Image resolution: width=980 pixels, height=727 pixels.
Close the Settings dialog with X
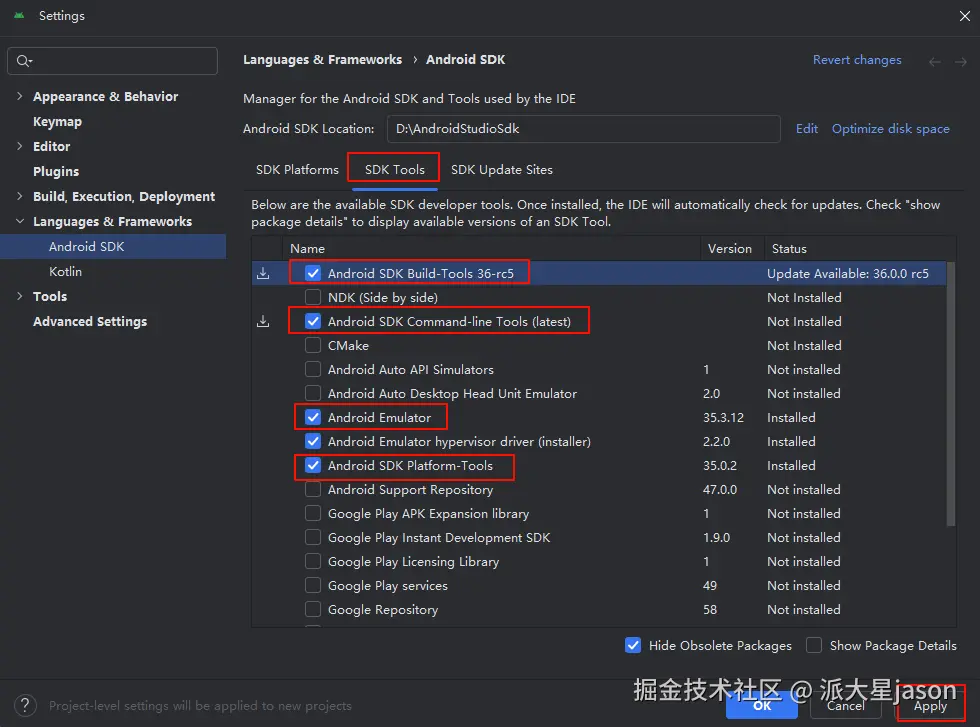tap(964, 16)
